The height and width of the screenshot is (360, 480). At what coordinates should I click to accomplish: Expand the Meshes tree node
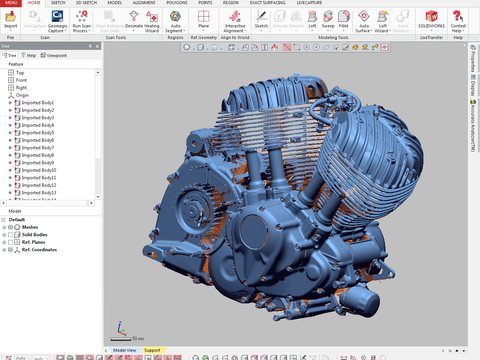coord(4,227)
